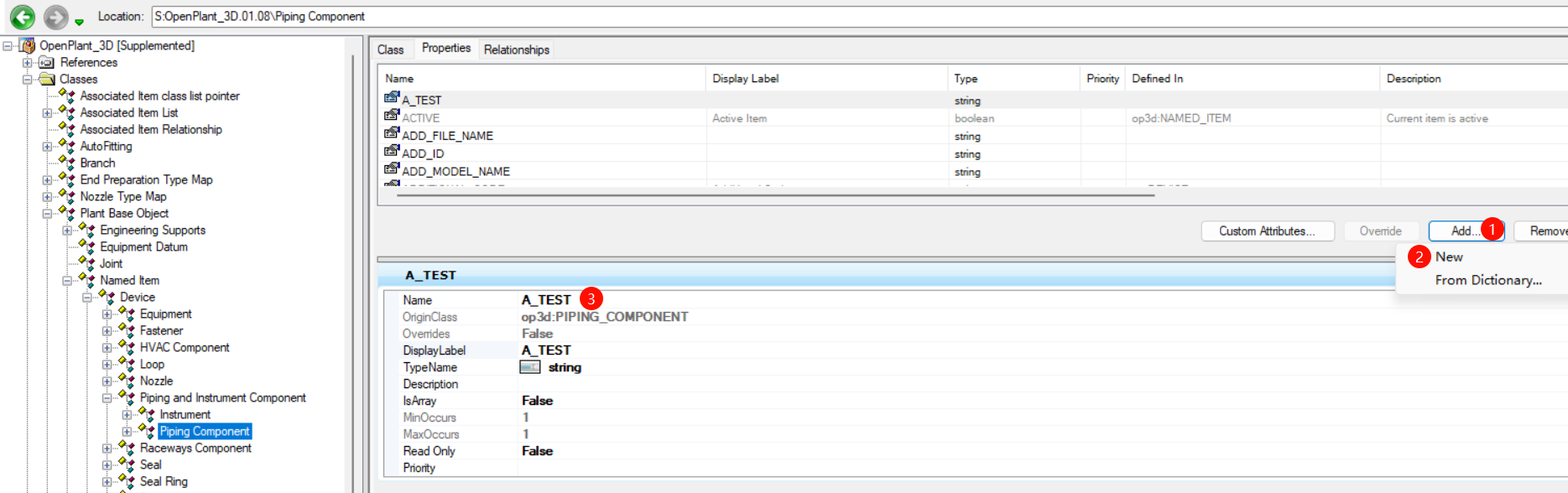Image resolution: width=1568 pixels, height=493 pixels.
Task: Click the HVAC Component class icon
Action: pos(128,347)
